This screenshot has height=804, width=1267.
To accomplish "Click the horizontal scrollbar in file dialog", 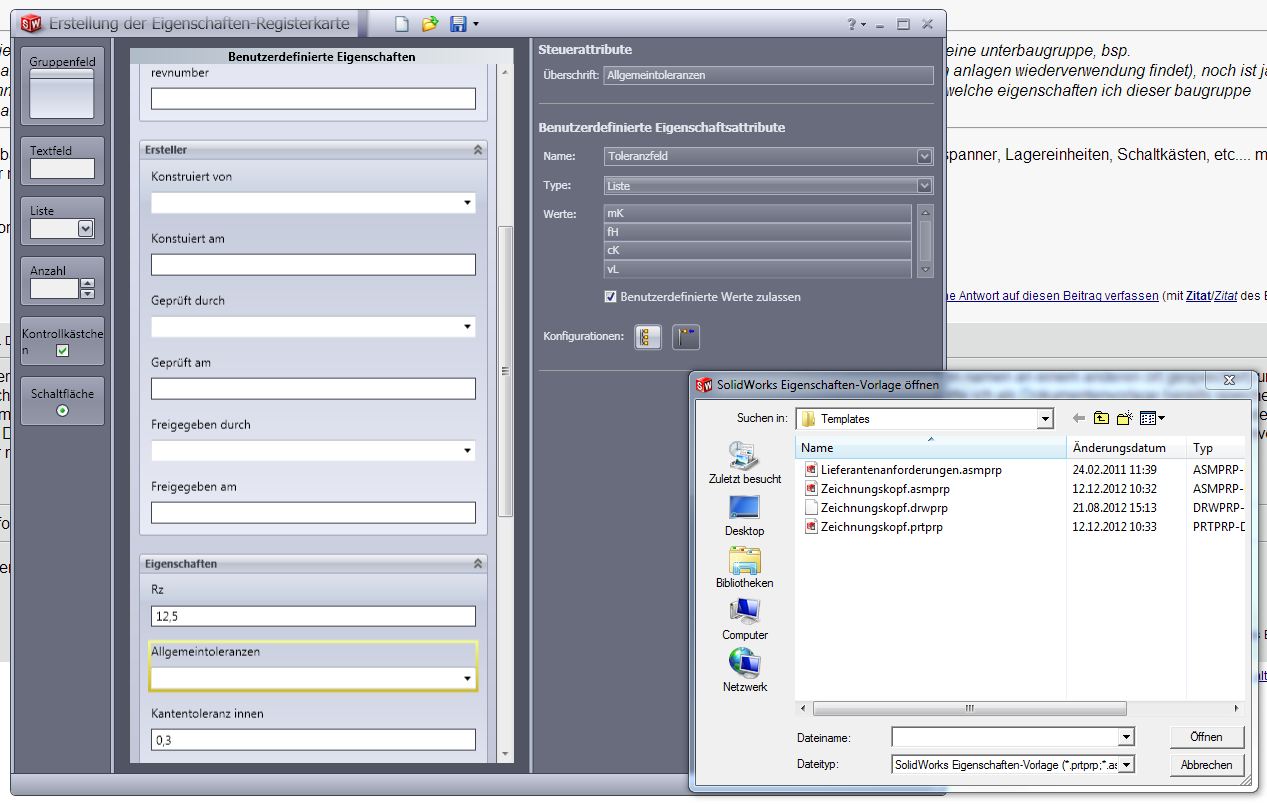I will click(x=968, y=708).
